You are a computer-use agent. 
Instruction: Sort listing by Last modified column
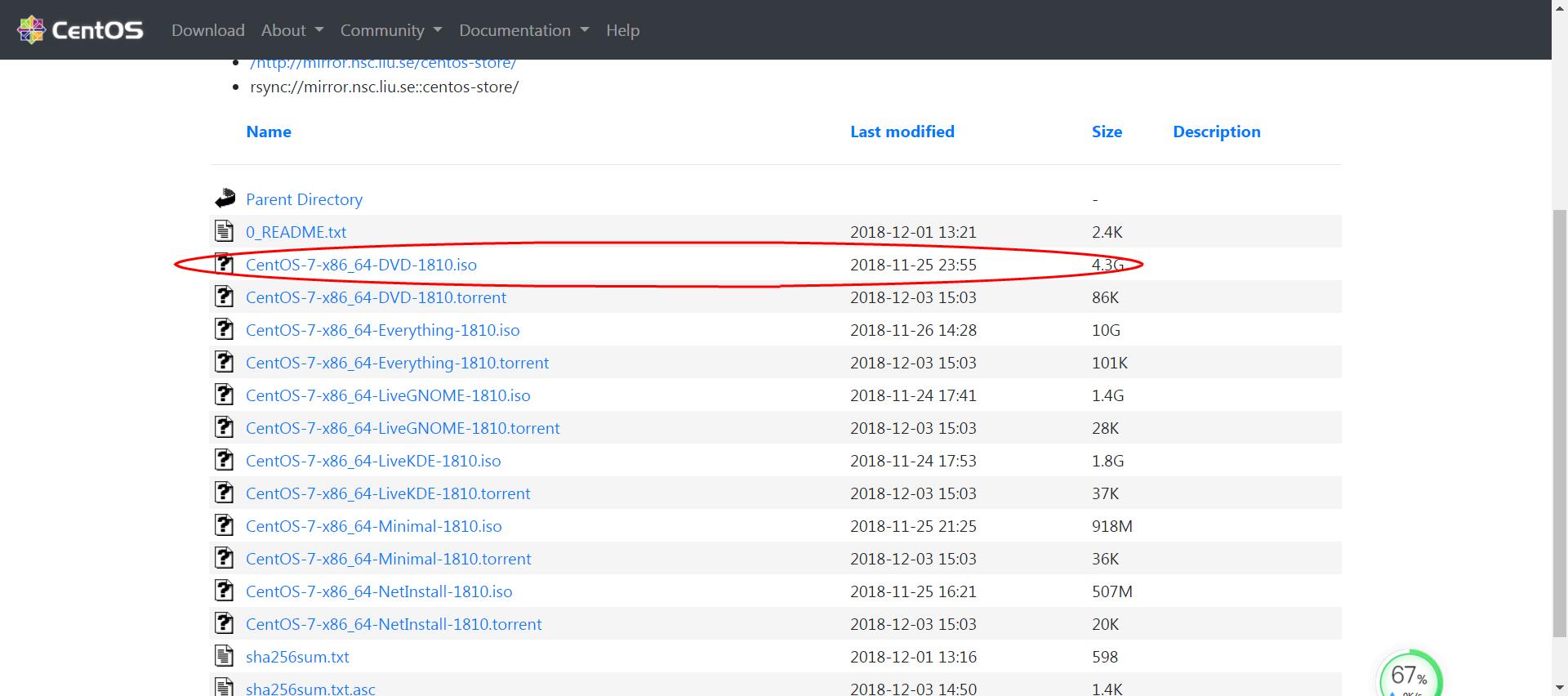902,132
